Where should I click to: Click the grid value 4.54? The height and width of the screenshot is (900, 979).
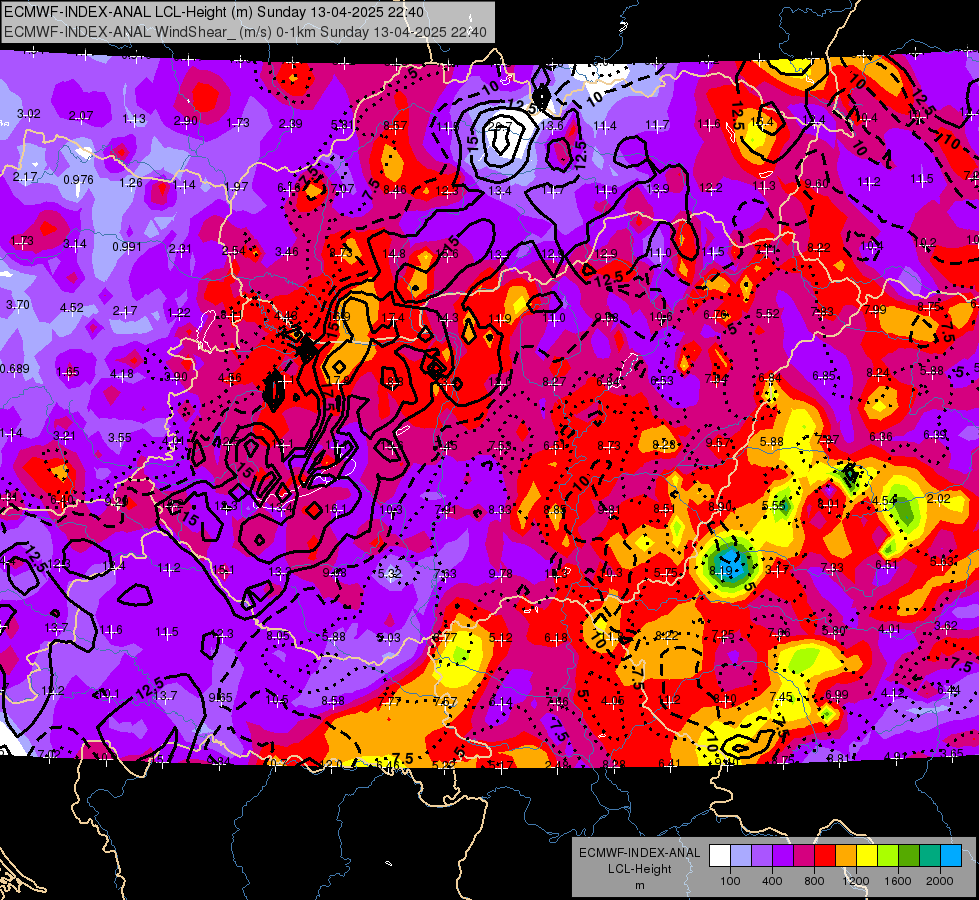point(884,501)
